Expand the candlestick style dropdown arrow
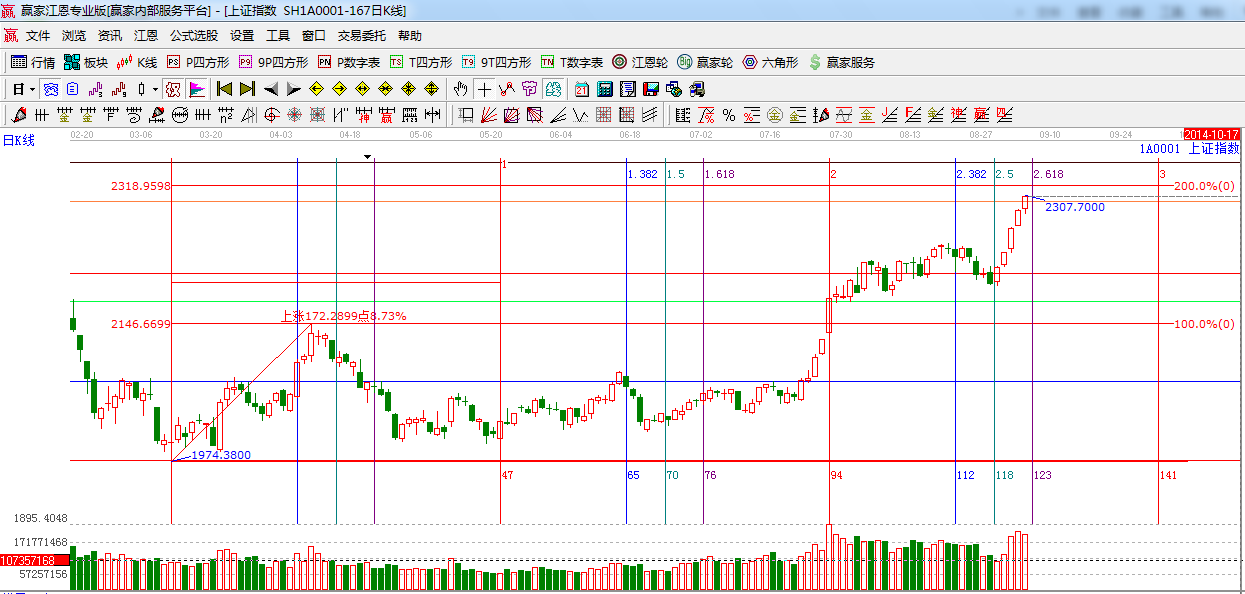The height and width of the screenshot is (594, 1245). coord(155,89)
